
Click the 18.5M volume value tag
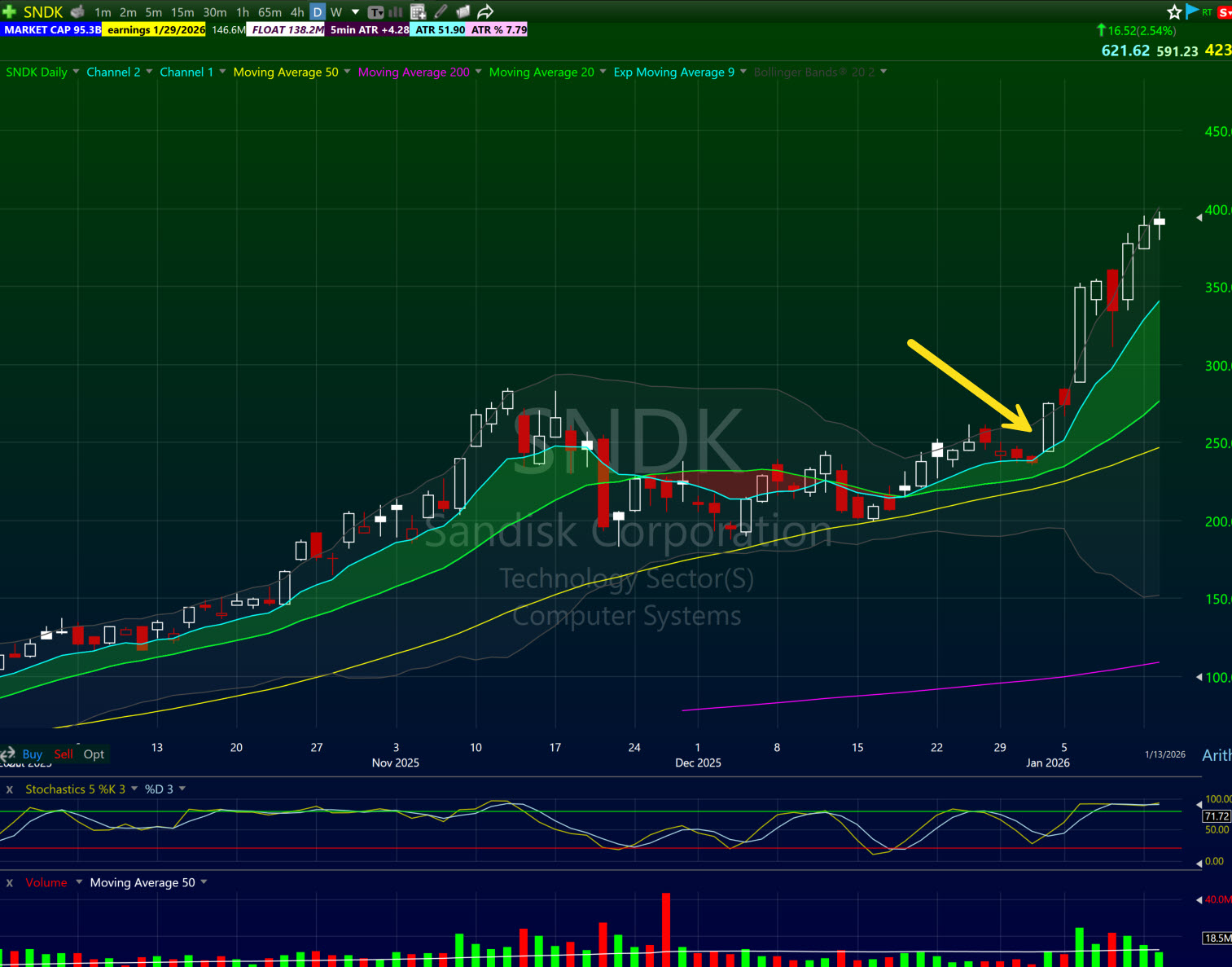(1217, 938)
